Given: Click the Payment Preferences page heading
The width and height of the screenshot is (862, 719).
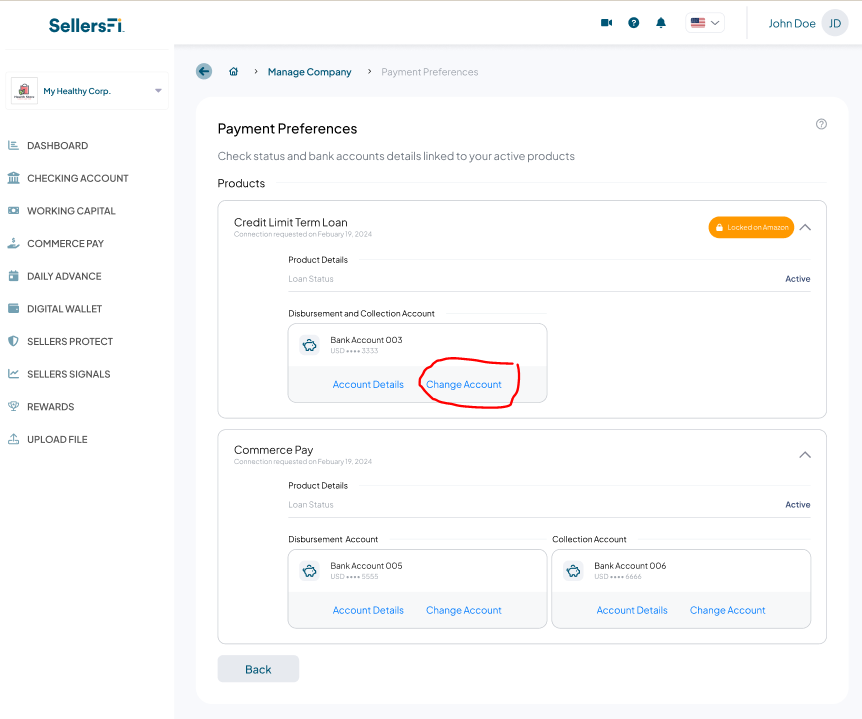Looking at the screenshot, I should point(287,129).
